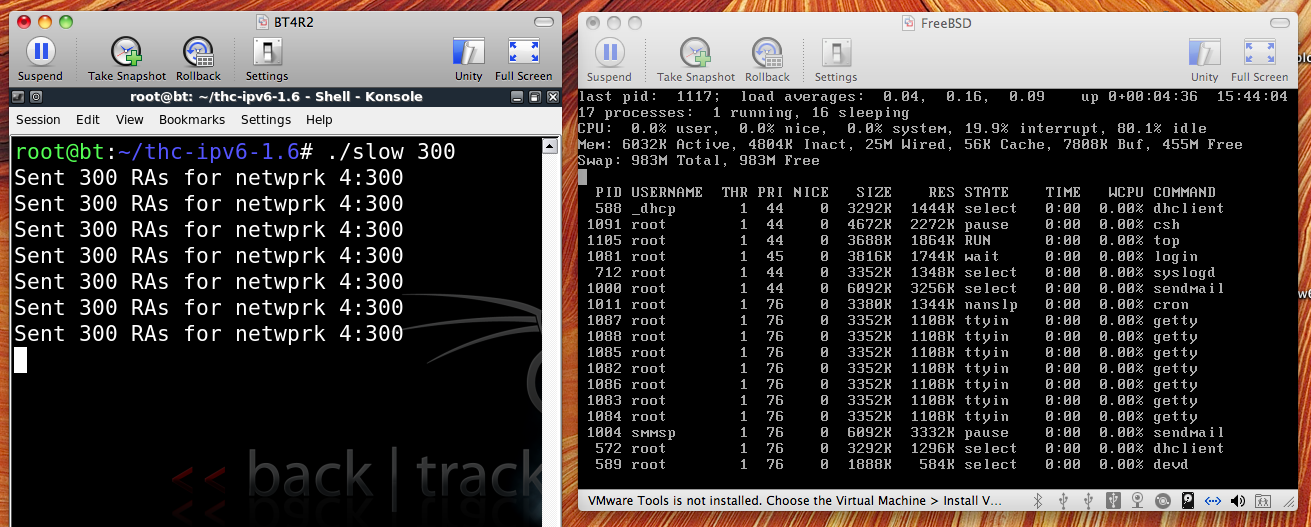Click the highlighted boxed USB device icon

pyautogui.click(x=1113, y=500)
